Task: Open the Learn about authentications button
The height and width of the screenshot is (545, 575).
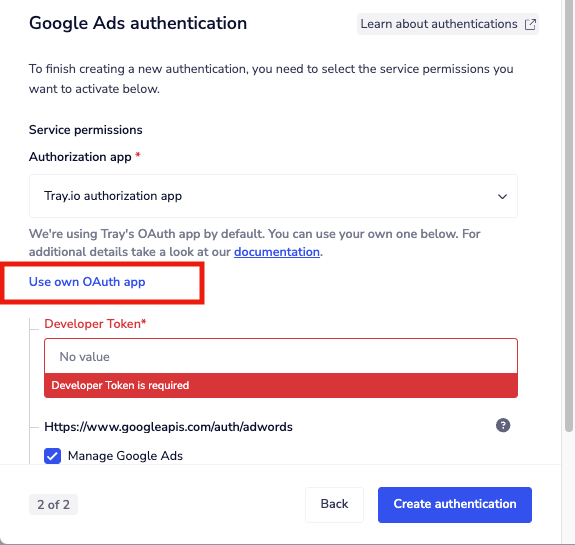Action: click(448, 24)
